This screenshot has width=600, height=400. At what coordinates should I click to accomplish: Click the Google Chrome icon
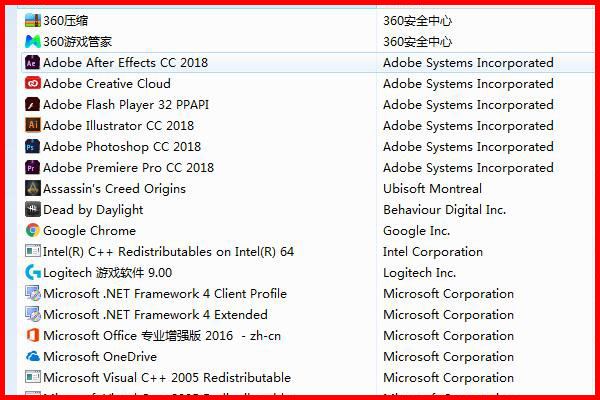point(33,230)
